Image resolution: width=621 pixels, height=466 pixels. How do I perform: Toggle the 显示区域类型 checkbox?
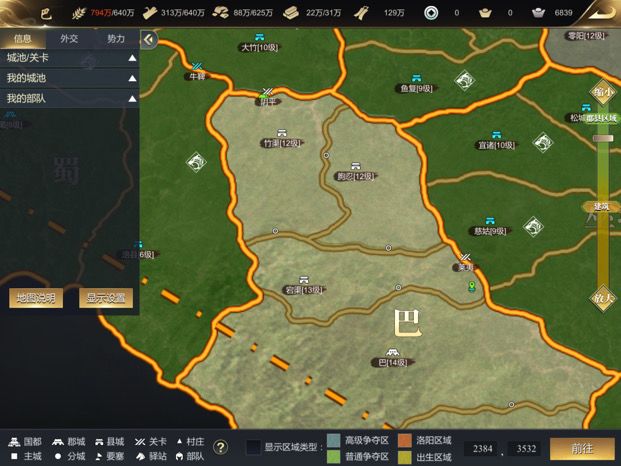(x=253, y=448)
